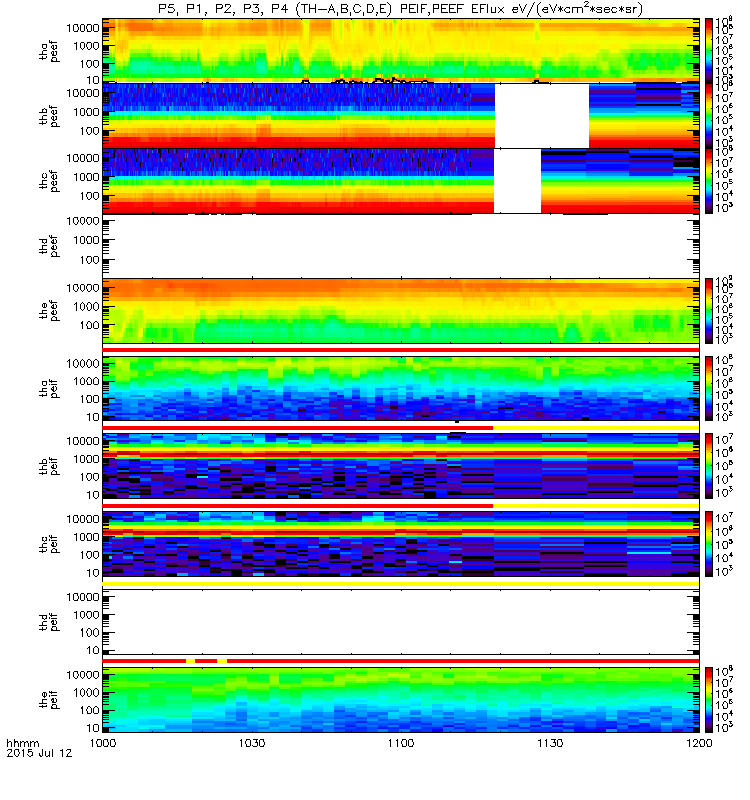Click the 100 tick label of thc peef

pyautogui.click(x=90, y=196)
